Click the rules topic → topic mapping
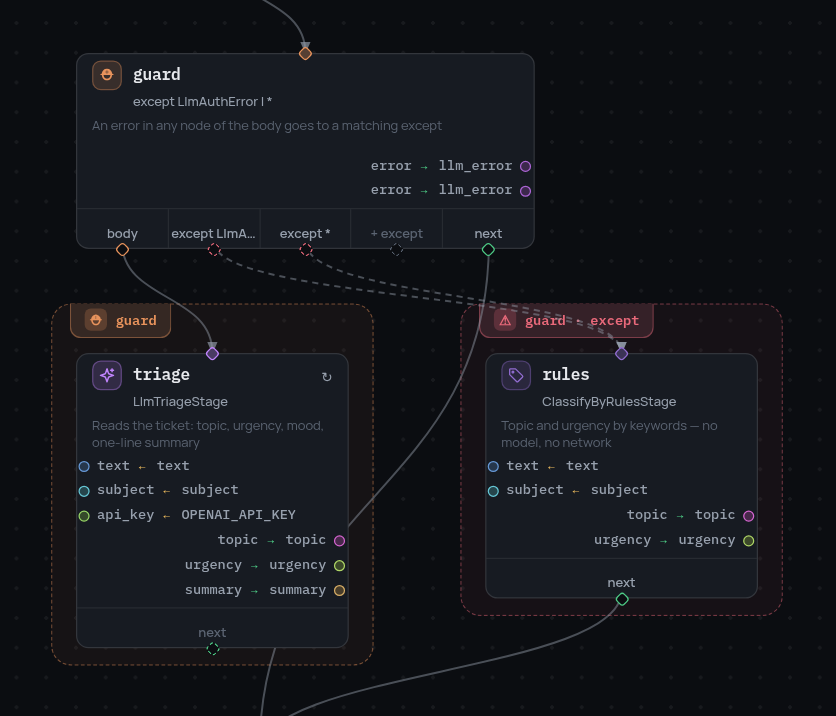Screen dimensions: 836x716 681,515
